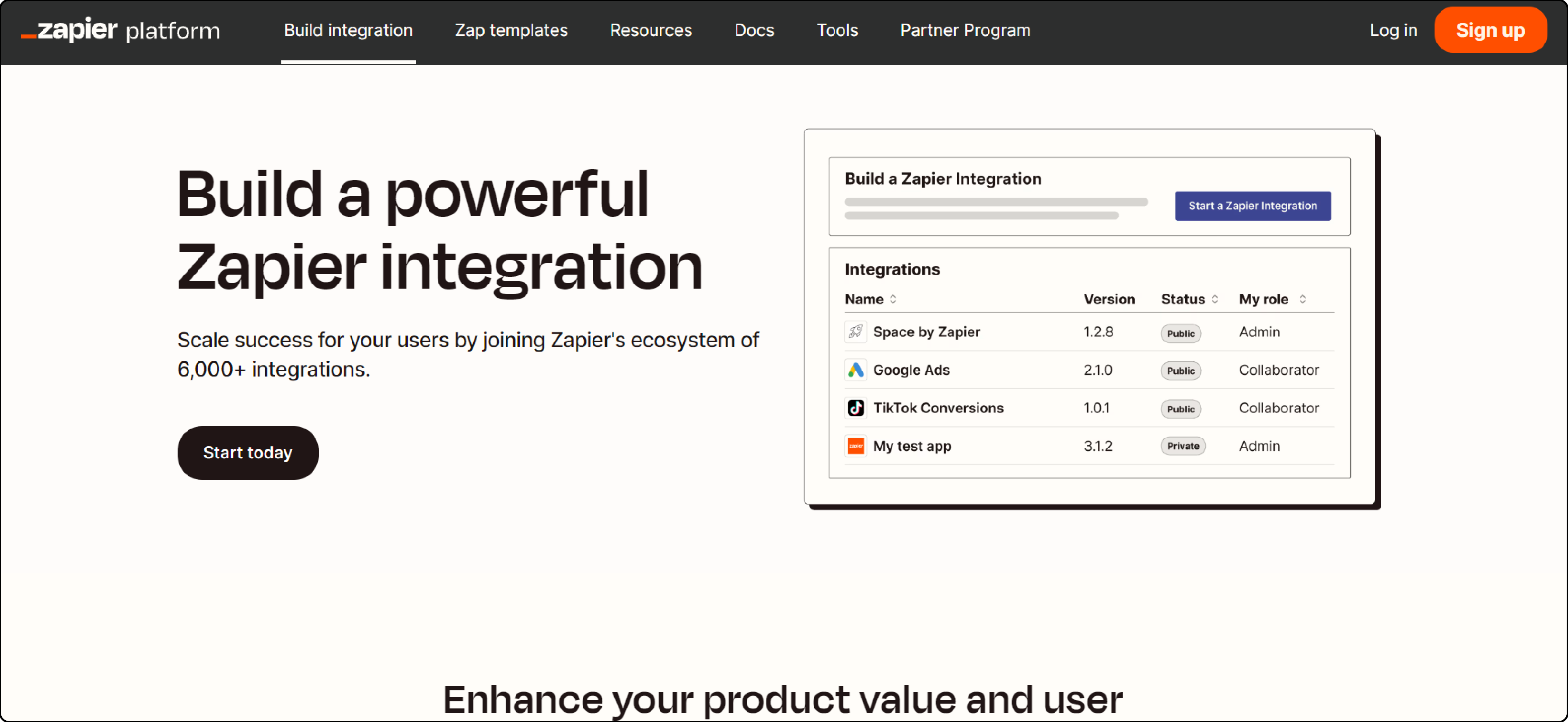Screen dimensions: 1568x722
Task: Click version 2.1.0 cell
Action: click(x=1098, y=370)
